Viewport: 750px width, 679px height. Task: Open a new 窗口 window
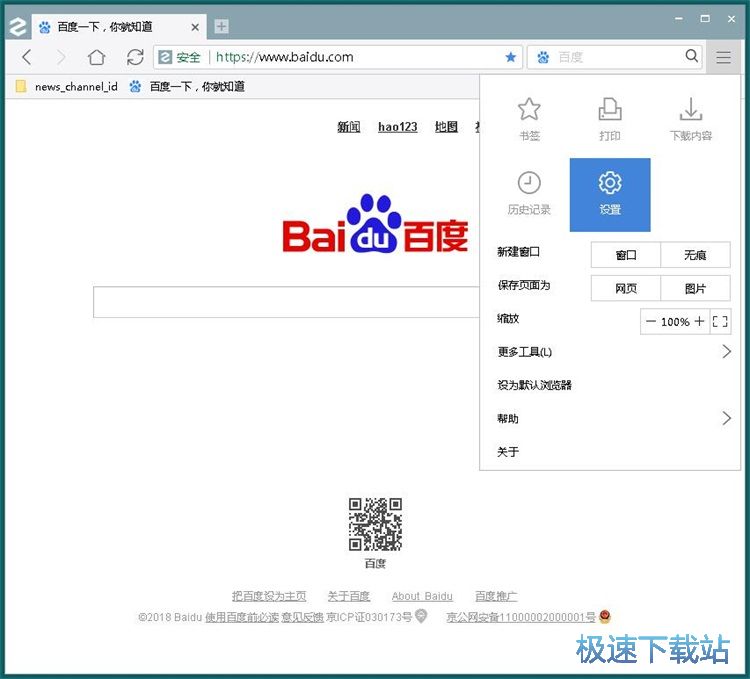626,255
